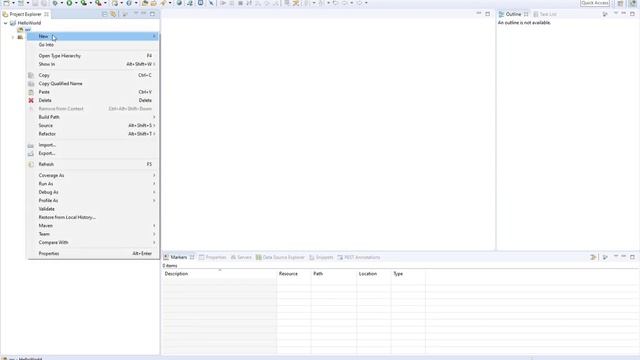This screenshot has height=360, width=640.
Task: Open the New toolbar dropdown arrow
Action: point(13,3)
